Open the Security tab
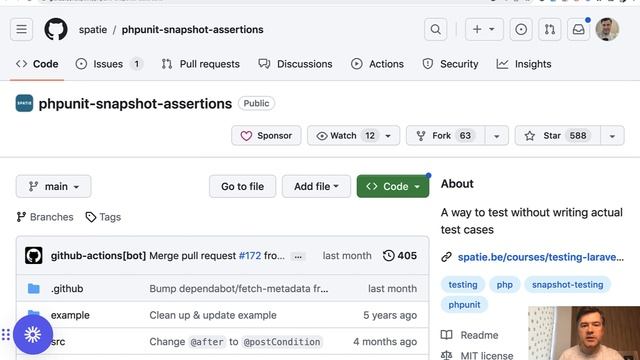The width and height of the screenshot is (640, 360). (450, 64)
